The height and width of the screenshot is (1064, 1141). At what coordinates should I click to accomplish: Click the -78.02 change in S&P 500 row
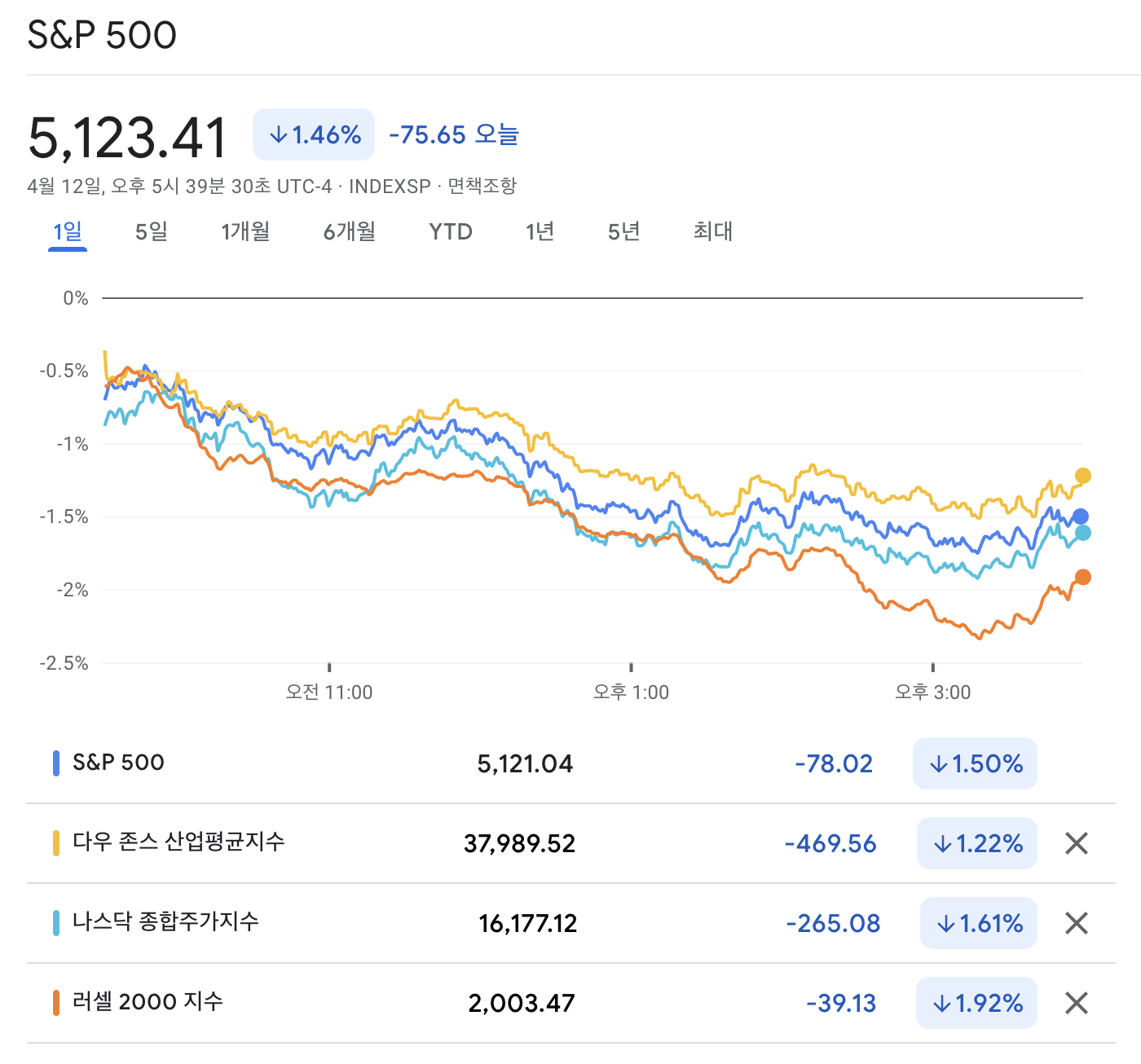click(834, 763)
